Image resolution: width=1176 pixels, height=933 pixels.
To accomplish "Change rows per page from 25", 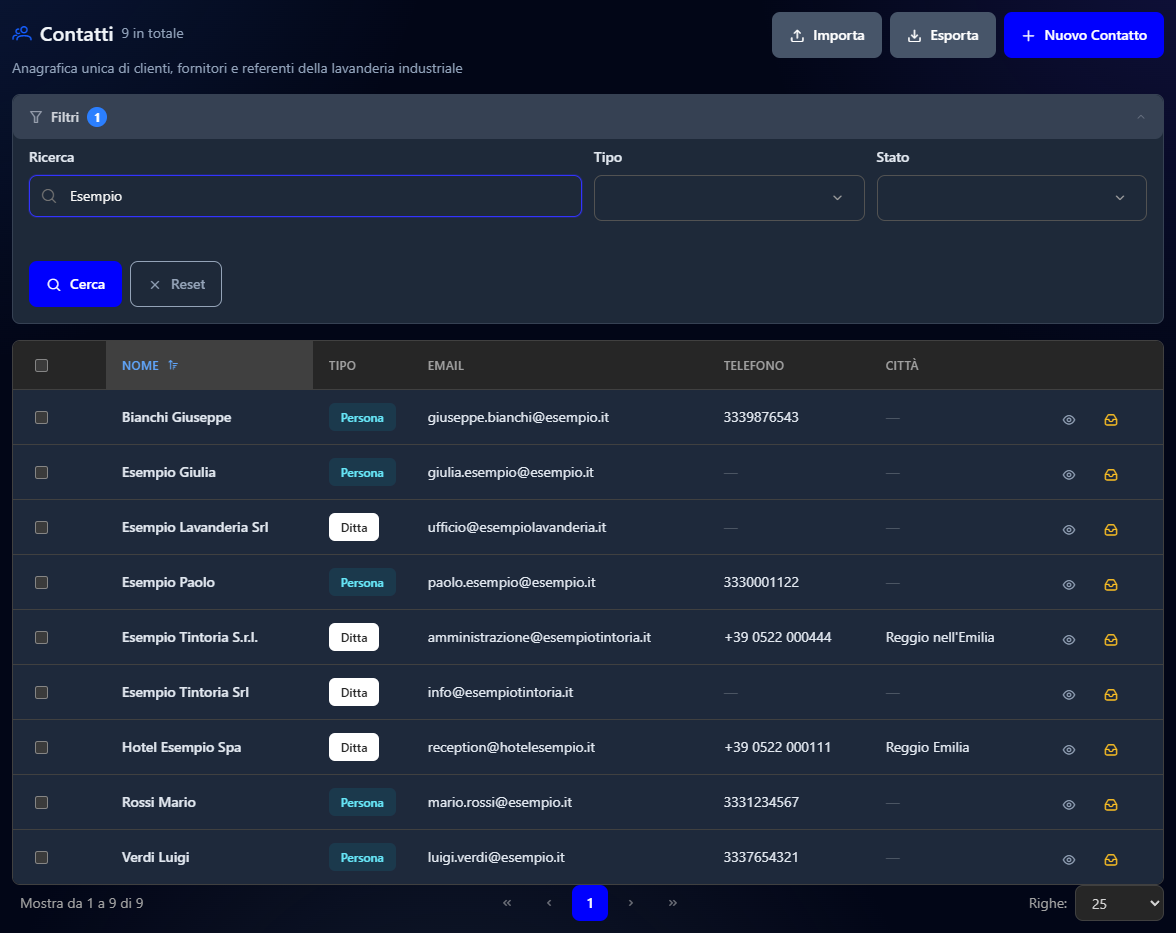I will pyautogui.click(x=1119, y=904).
